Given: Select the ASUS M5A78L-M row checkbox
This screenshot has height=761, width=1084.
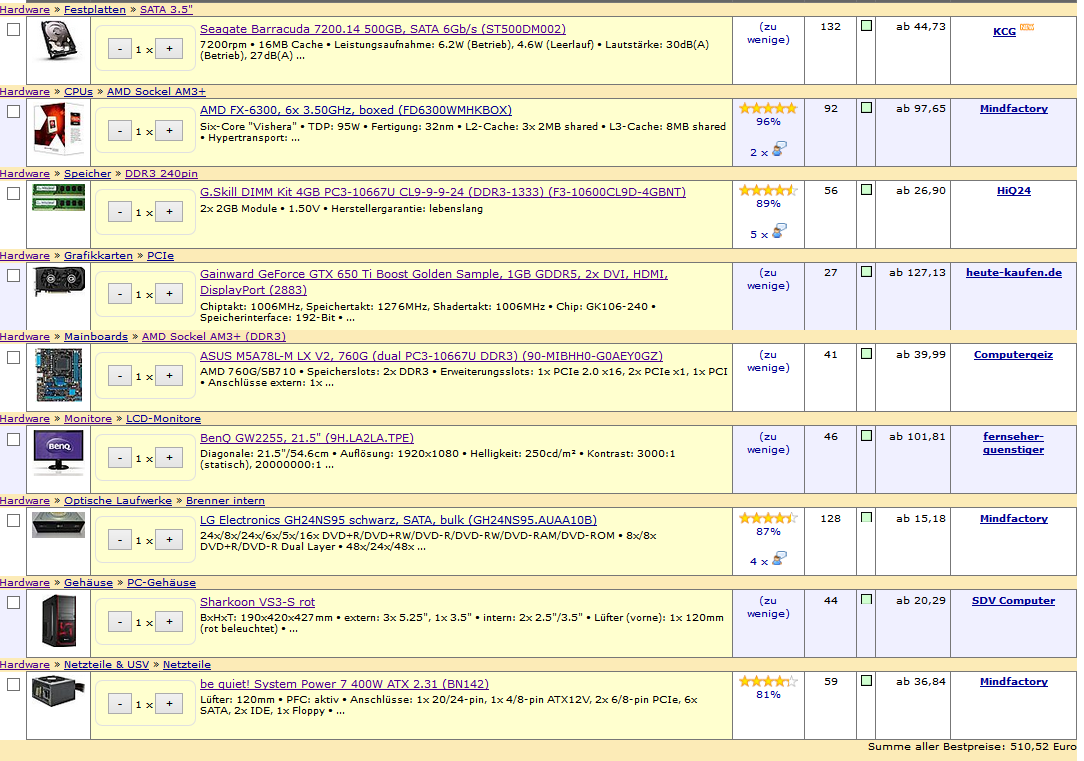Looking at the screenshot, I should (13, 357).
